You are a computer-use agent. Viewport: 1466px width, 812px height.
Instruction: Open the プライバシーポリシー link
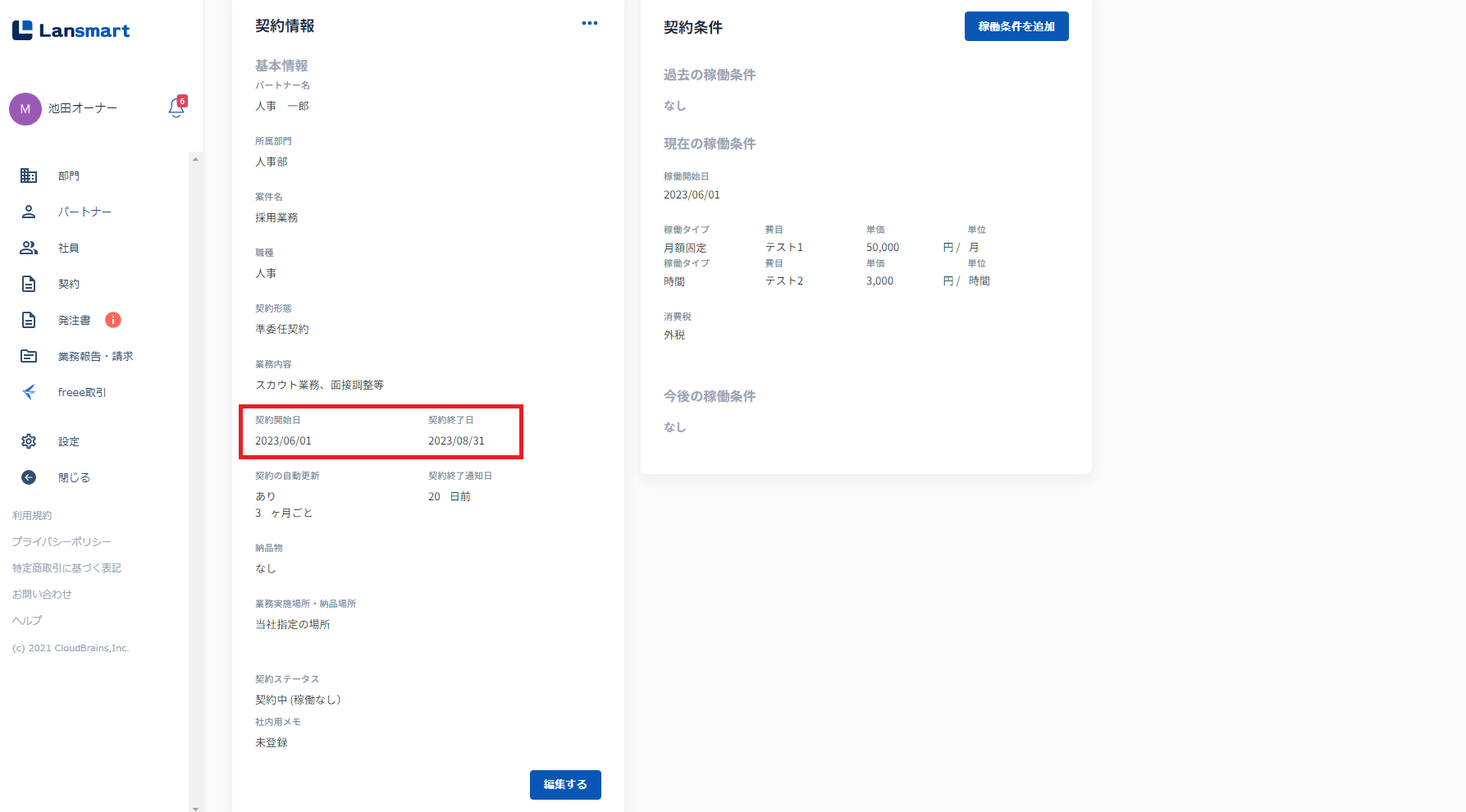[62, 541]
